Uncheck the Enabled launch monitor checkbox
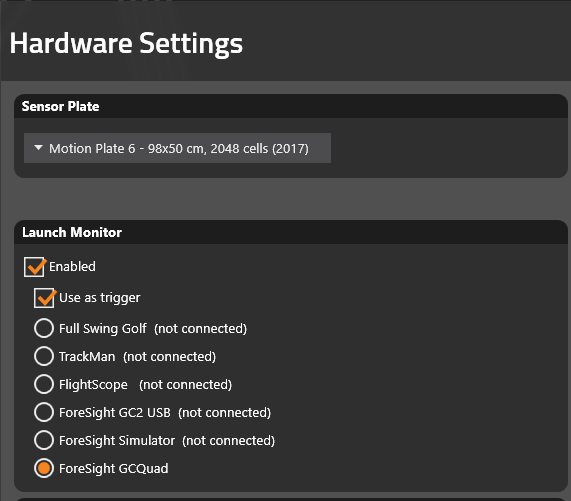The width and height of the screenshot is (571, 501). (x=34, y=267)
